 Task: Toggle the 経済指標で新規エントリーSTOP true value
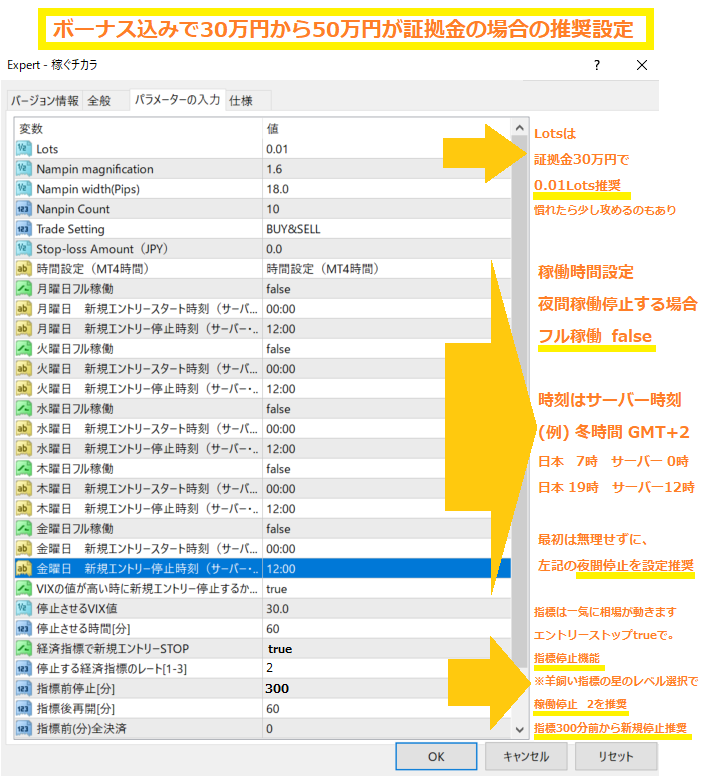pos(280,649)
